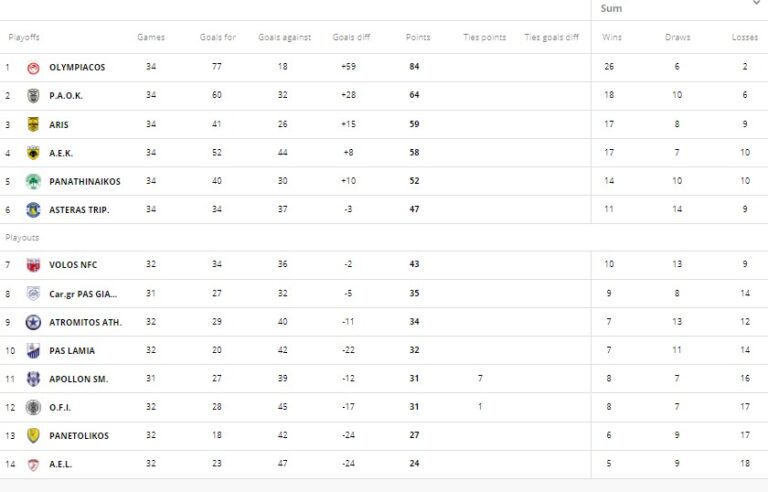768x492 pixels.
Task: Click the green Panathinaikos shamrock logo
Action: coord(33,181)
